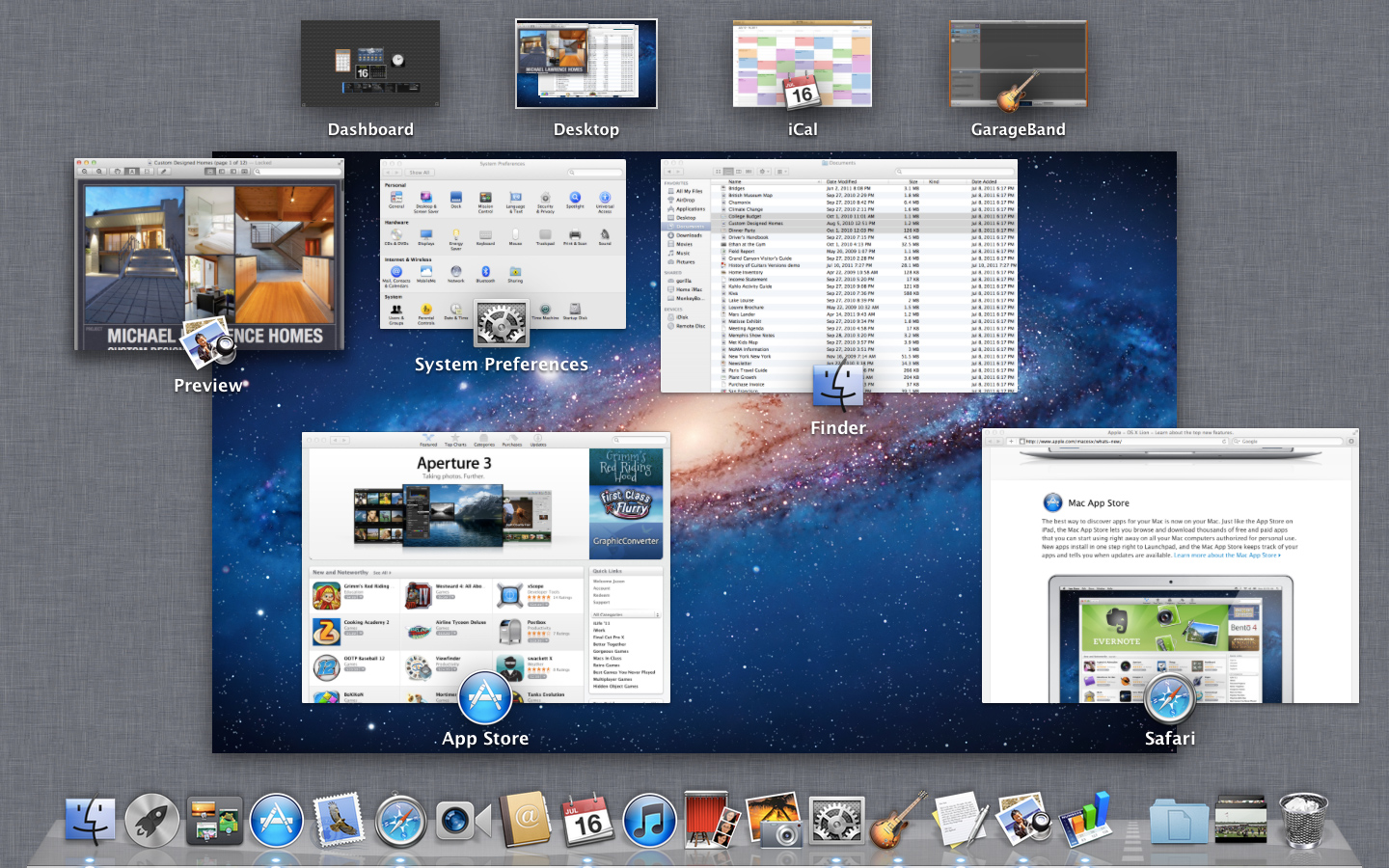Open FaceTime from the Dock
The image size is (1389, 868).
pyautogui.click(x=463, y=821)
